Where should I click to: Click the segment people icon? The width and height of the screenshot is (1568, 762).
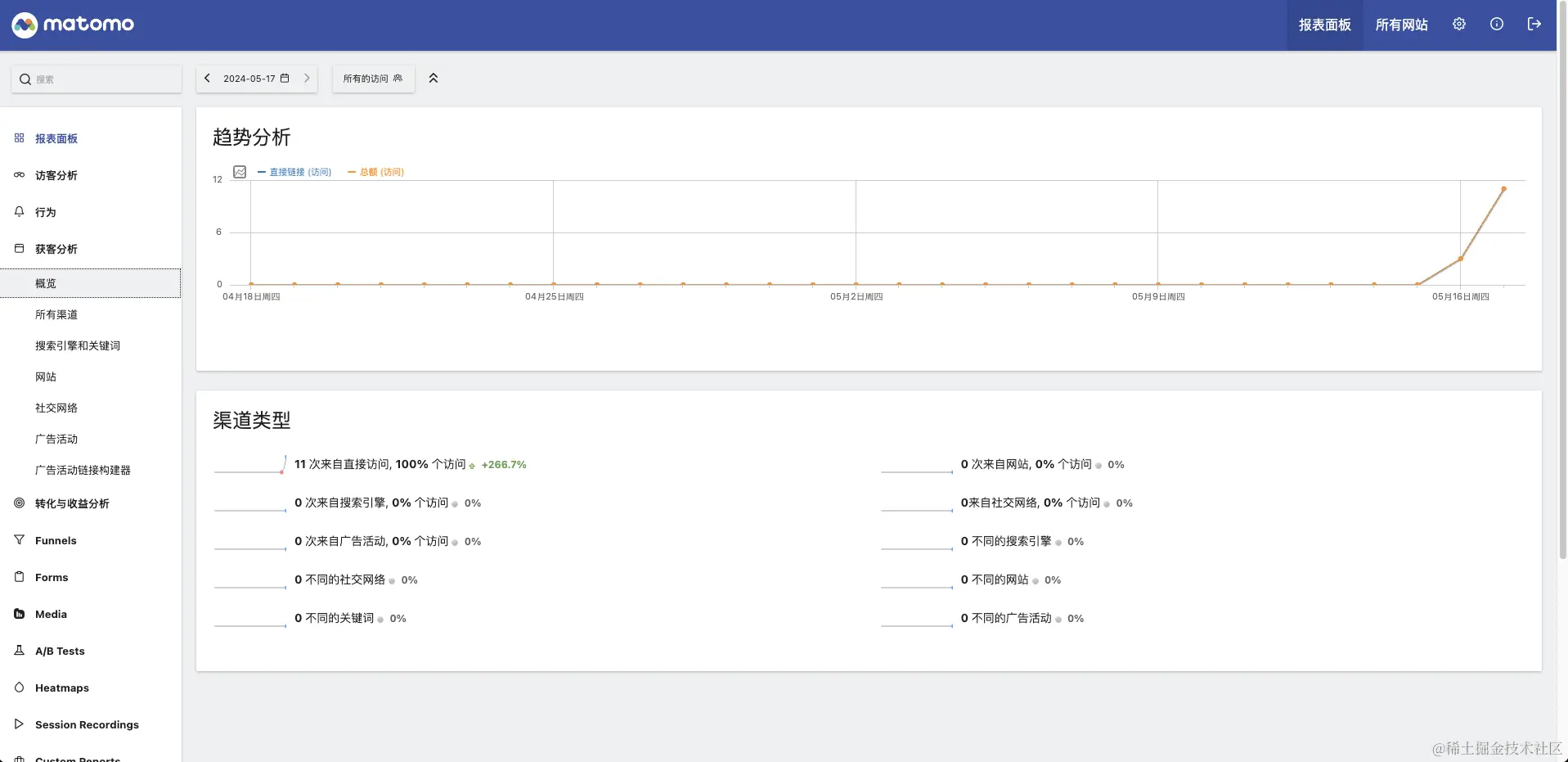point(398,79)
